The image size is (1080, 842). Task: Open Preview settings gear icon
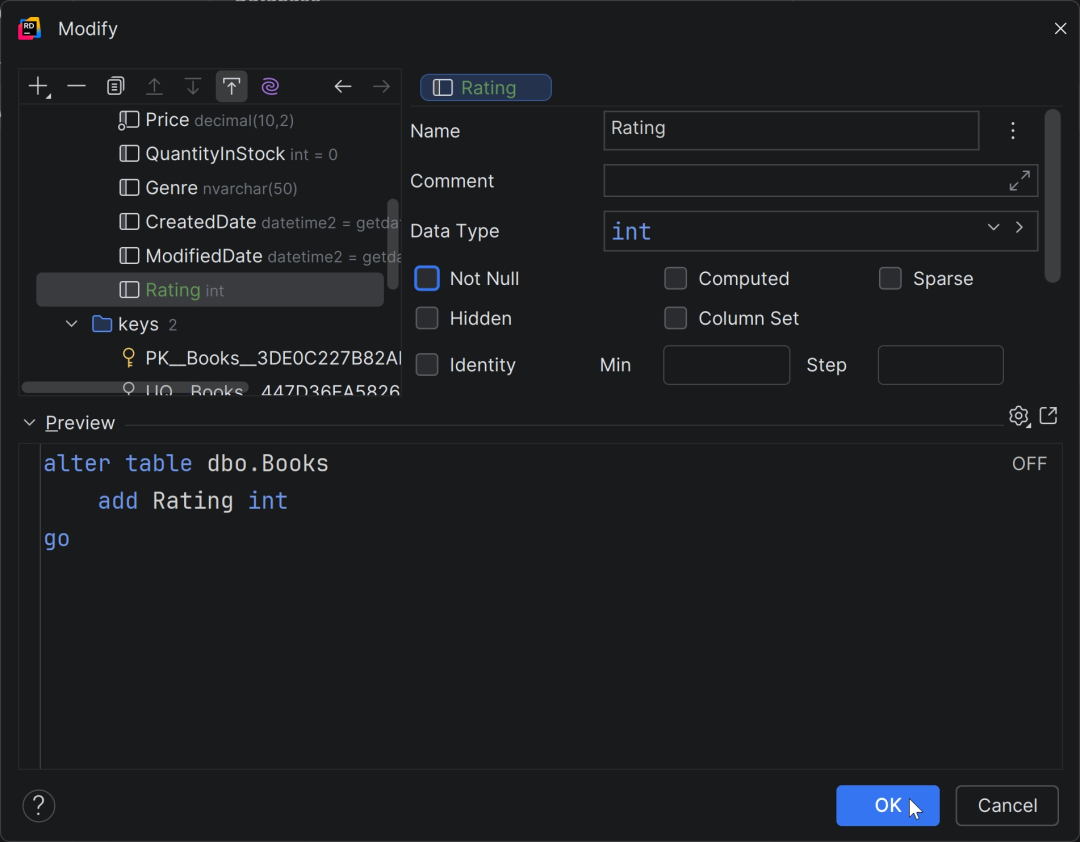[1019, 416]
